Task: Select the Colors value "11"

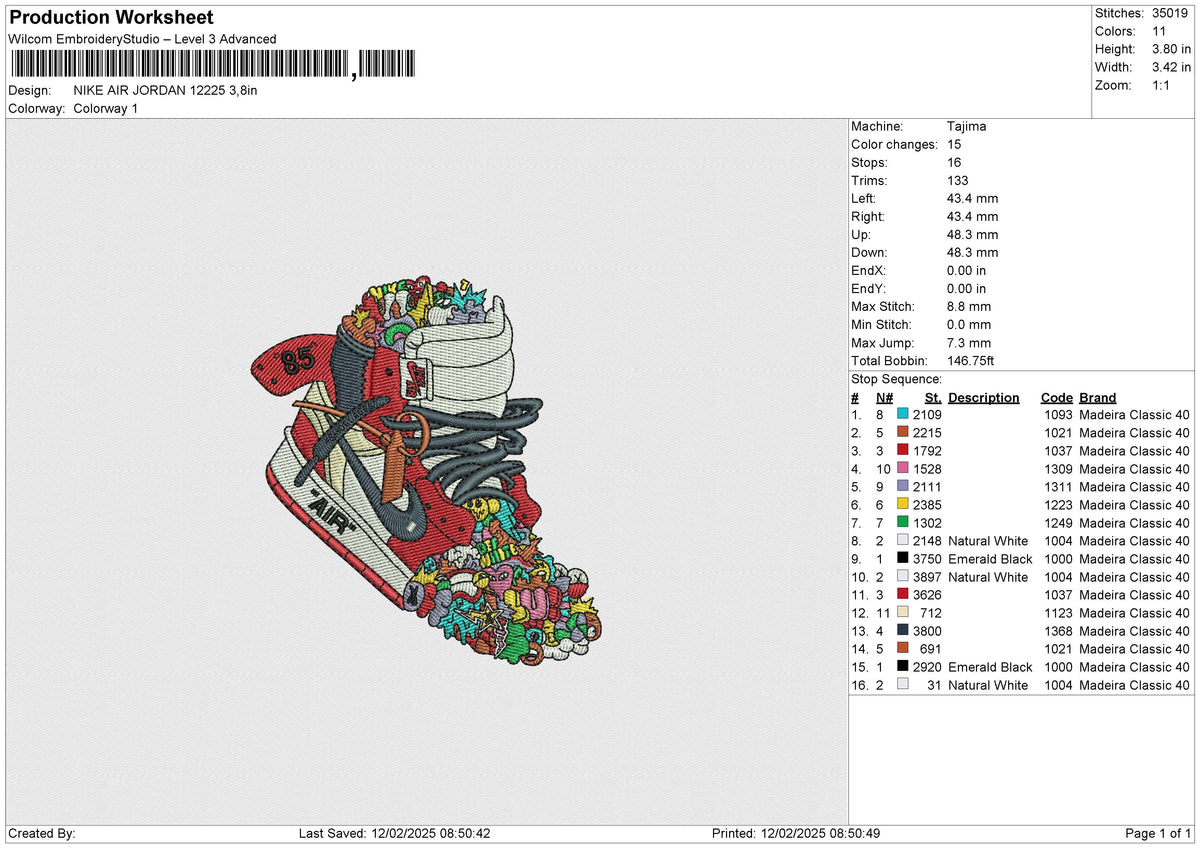Action: coord(1160,31)
